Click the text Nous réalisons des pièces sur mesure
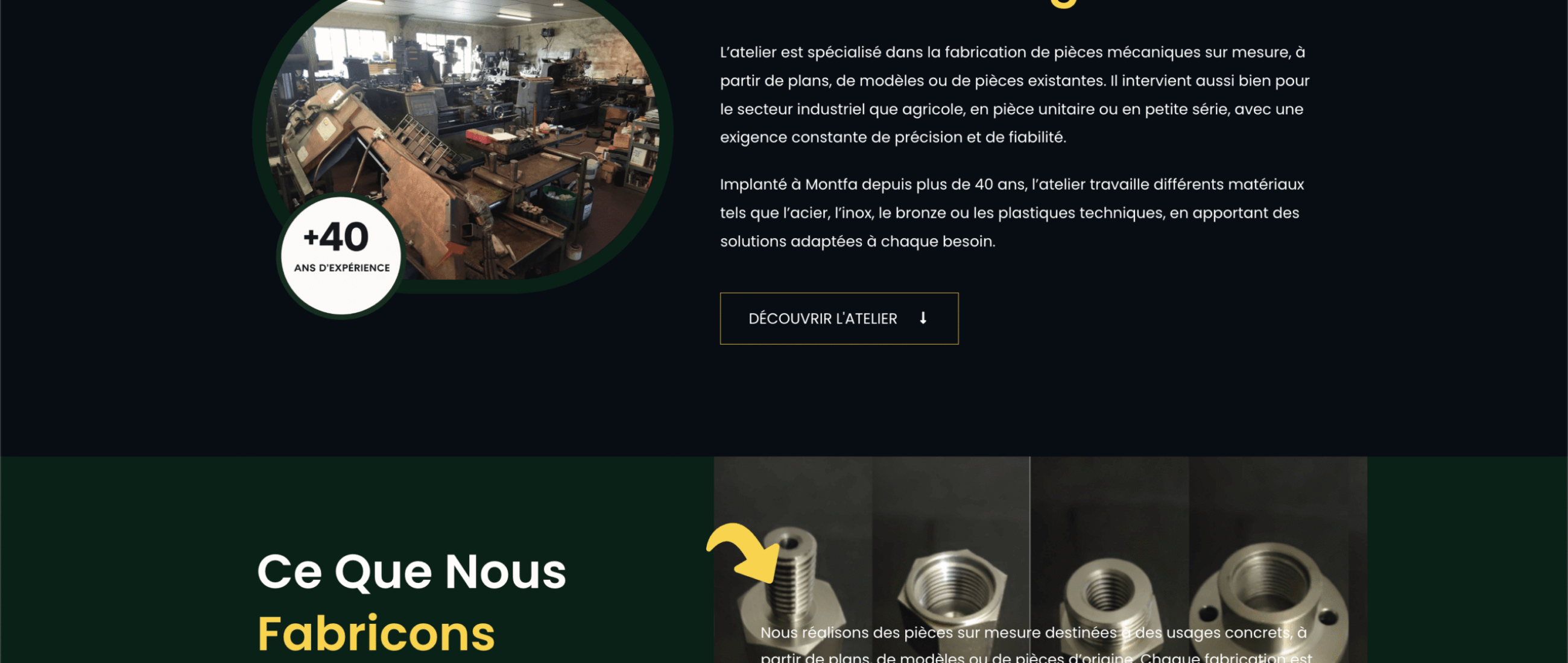This screenshot has height=663, width=1568. pyautogui.click(x=938, y=633)
